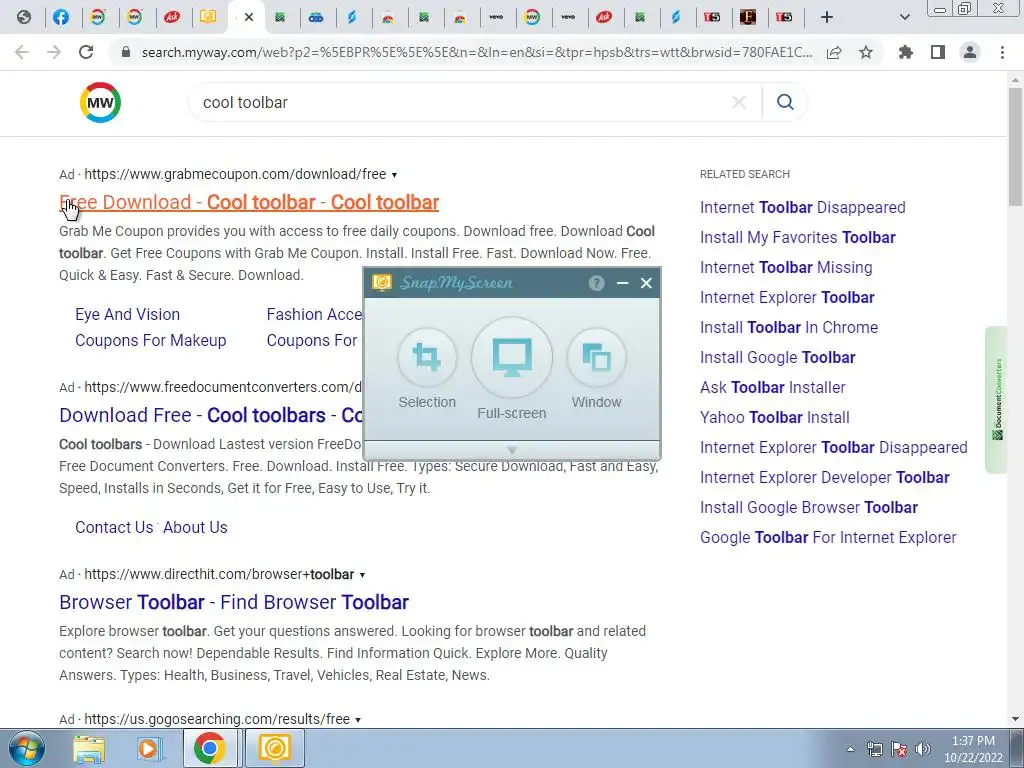Click the share this page icon

pos(834,52)
